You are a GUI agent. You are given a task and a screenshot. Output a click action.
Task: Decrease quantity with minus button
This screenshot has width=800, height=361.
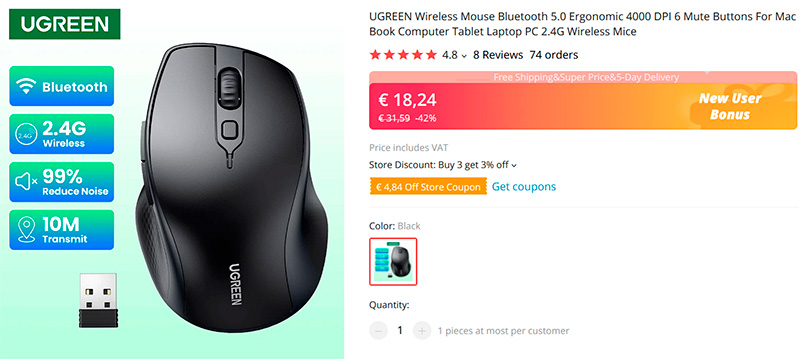[378, 331]
